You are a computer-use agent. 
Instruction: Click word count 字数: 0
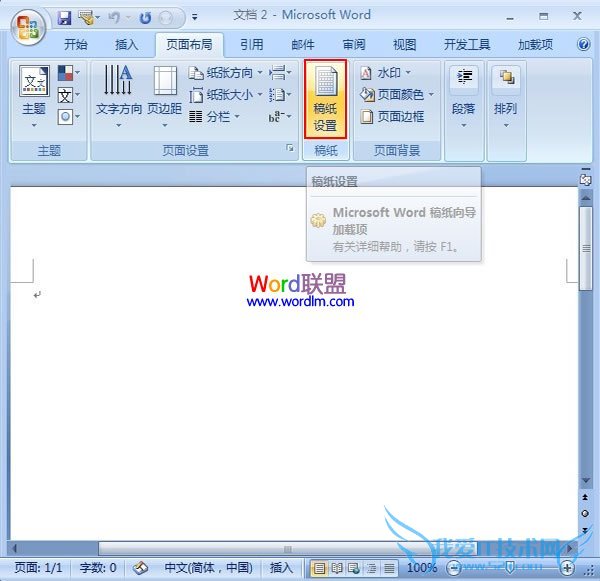coord(98,568)
